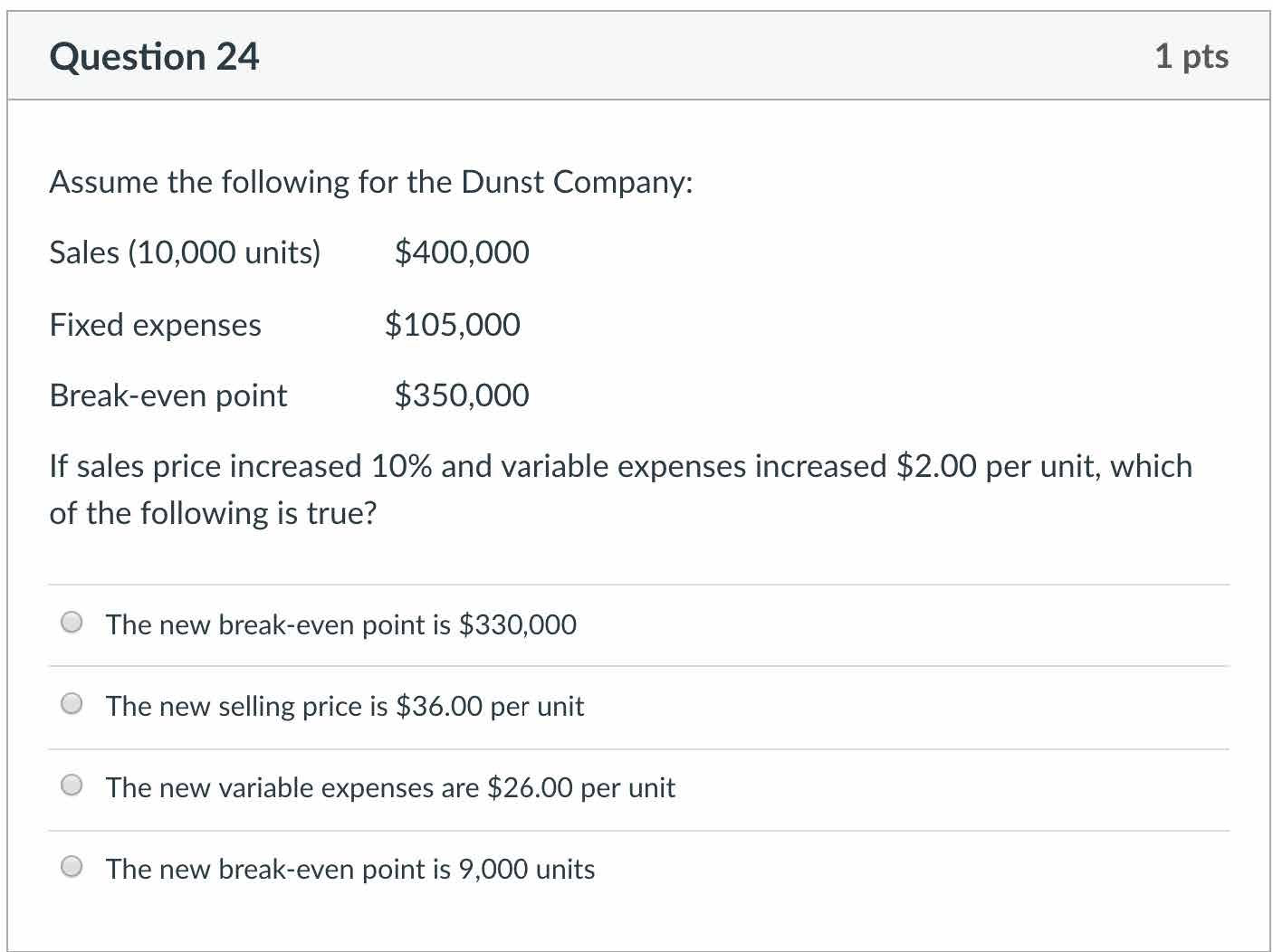This screenshot has width=1273, height=952.
Task: Click the '1 pts' points label
Action: point(1191,57)
